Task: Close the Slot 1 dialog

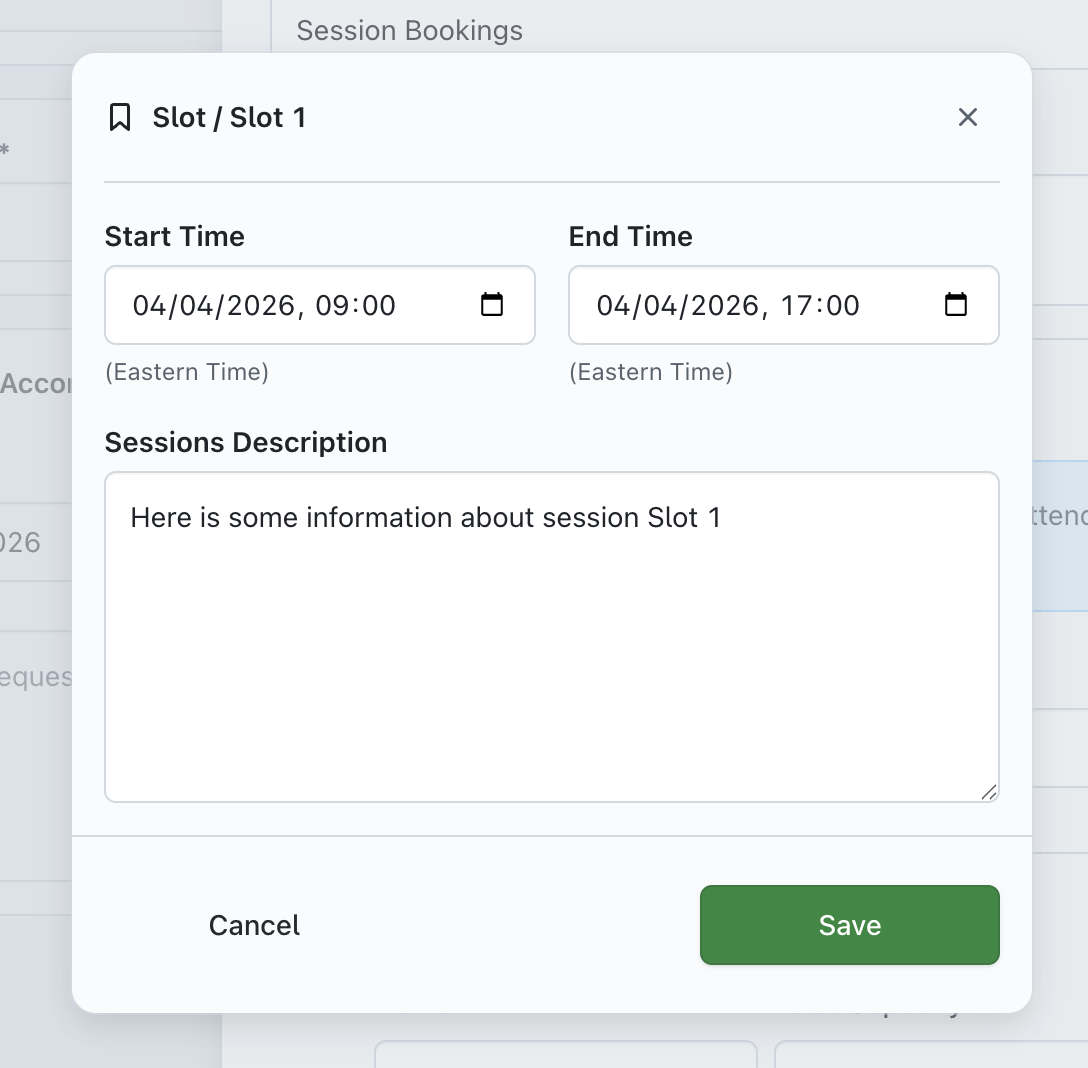Action: coord(967,118)
